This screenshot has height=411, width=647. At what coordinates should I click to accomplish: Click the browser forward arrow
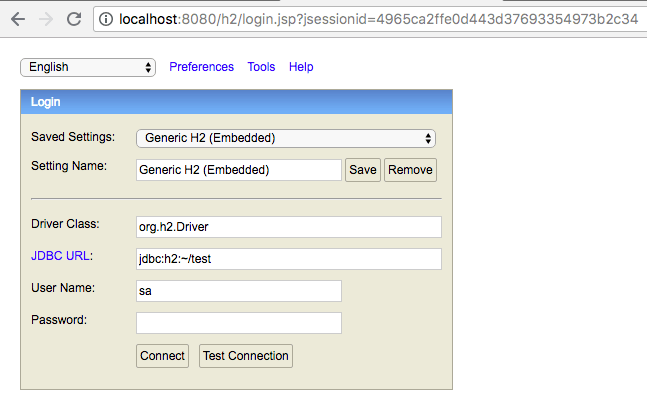pos(46,19)
